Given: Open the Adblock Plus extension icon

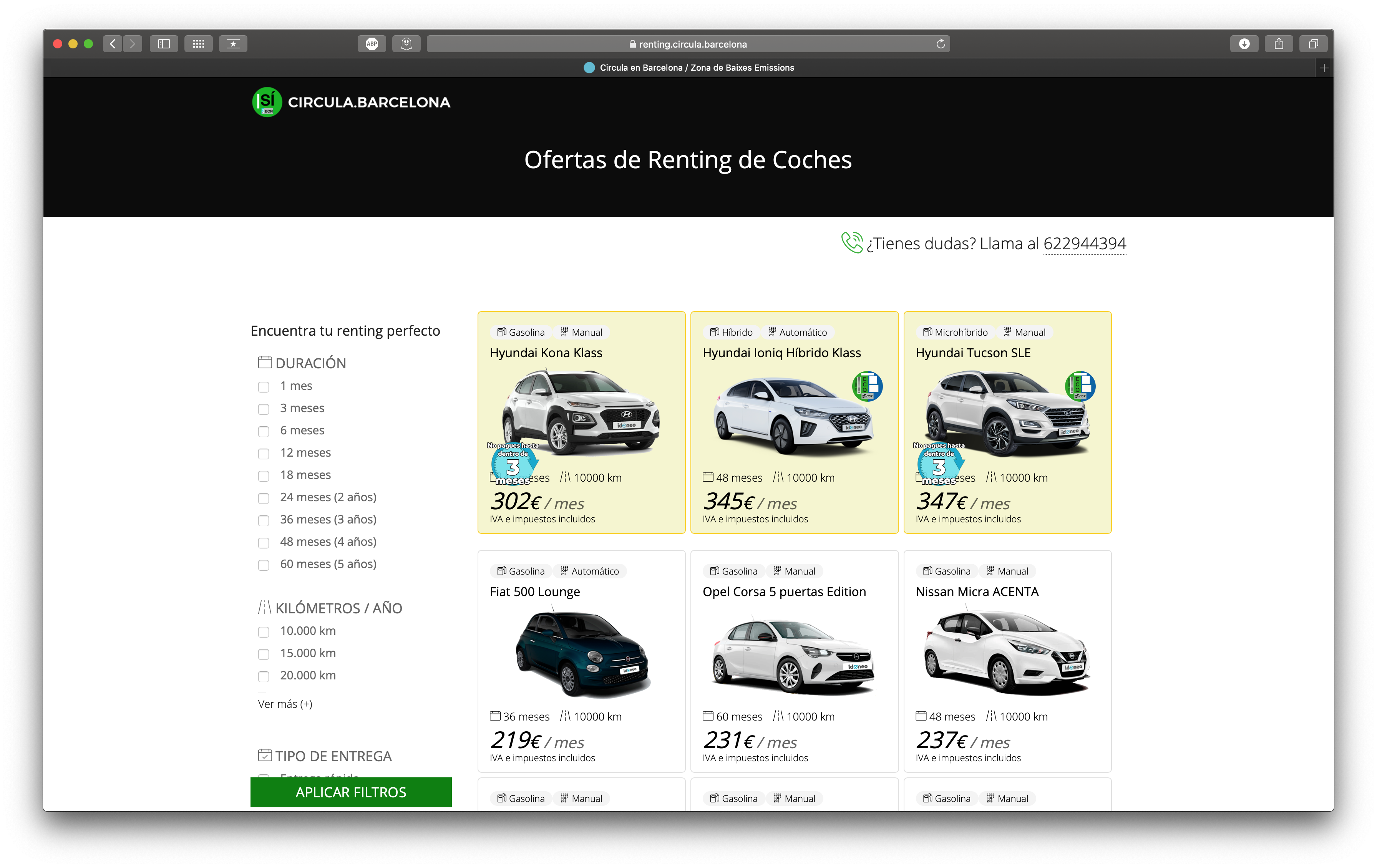Looking at the screenshot, I should [x=372, y=44].
